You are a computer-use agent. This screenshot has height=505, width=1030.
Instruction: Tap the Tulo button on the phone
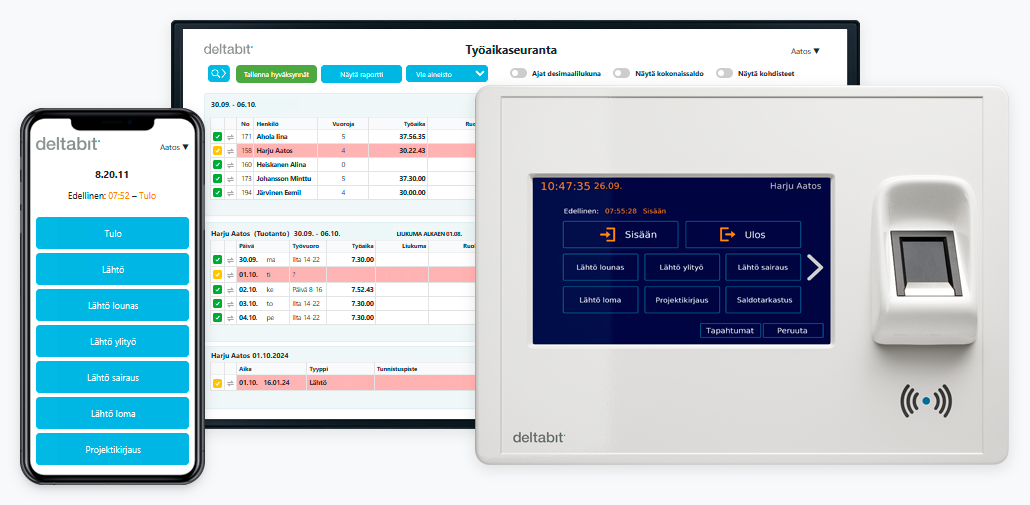(112, 233)
